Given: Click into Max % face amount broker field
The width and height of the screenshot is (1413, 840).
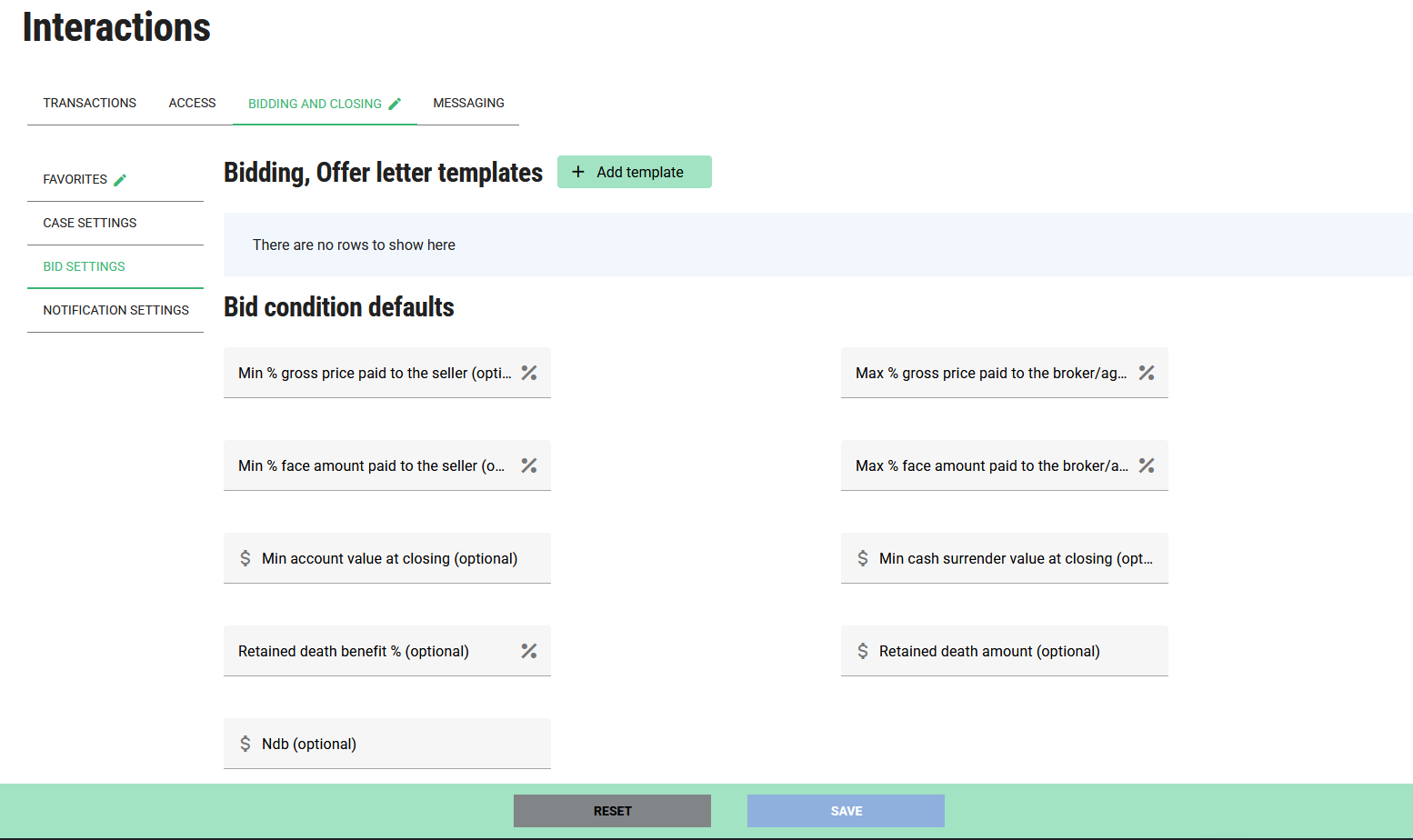Looking at the screenshot, I should pos(991,465).
